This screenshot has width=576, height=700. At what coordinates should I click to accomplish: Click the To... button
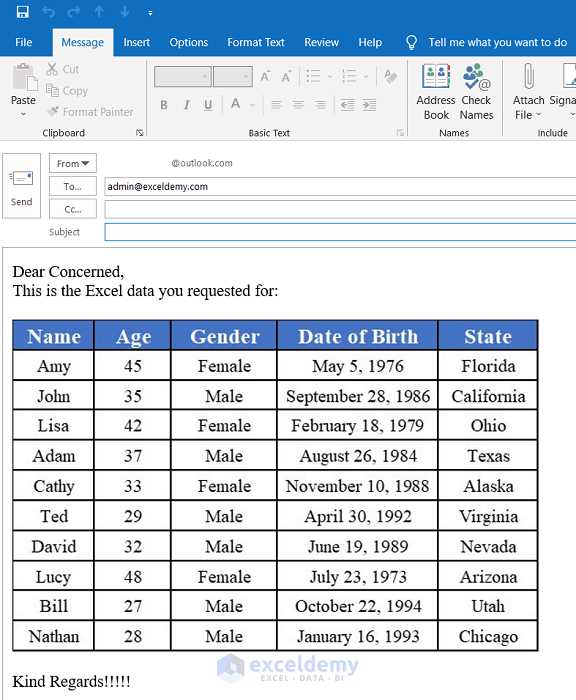click(x=73, y=186)
